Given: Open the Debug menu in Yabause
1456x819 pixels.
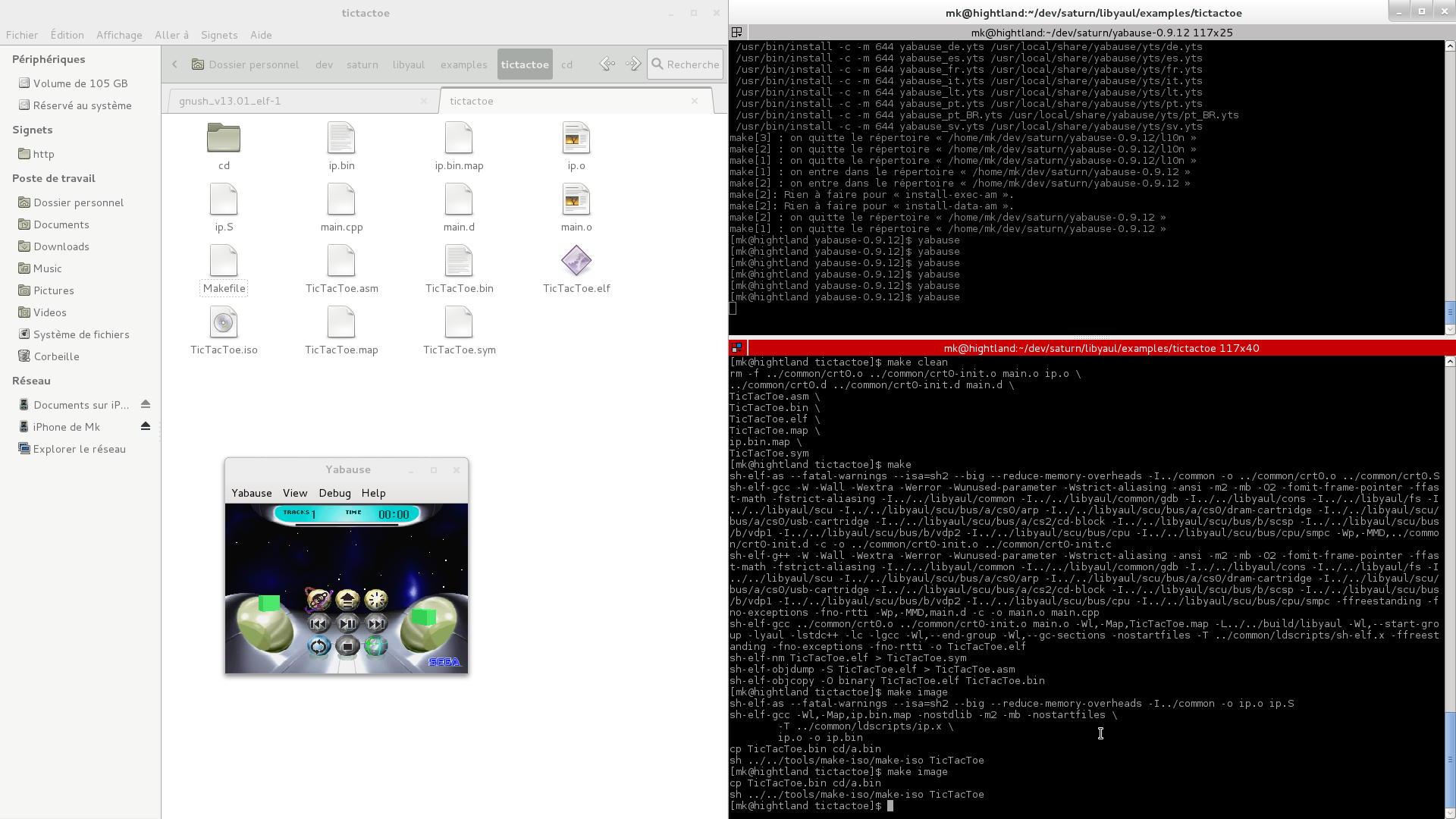Looking at the screenshot, I should pyautogui.click(x=334, y=493).
